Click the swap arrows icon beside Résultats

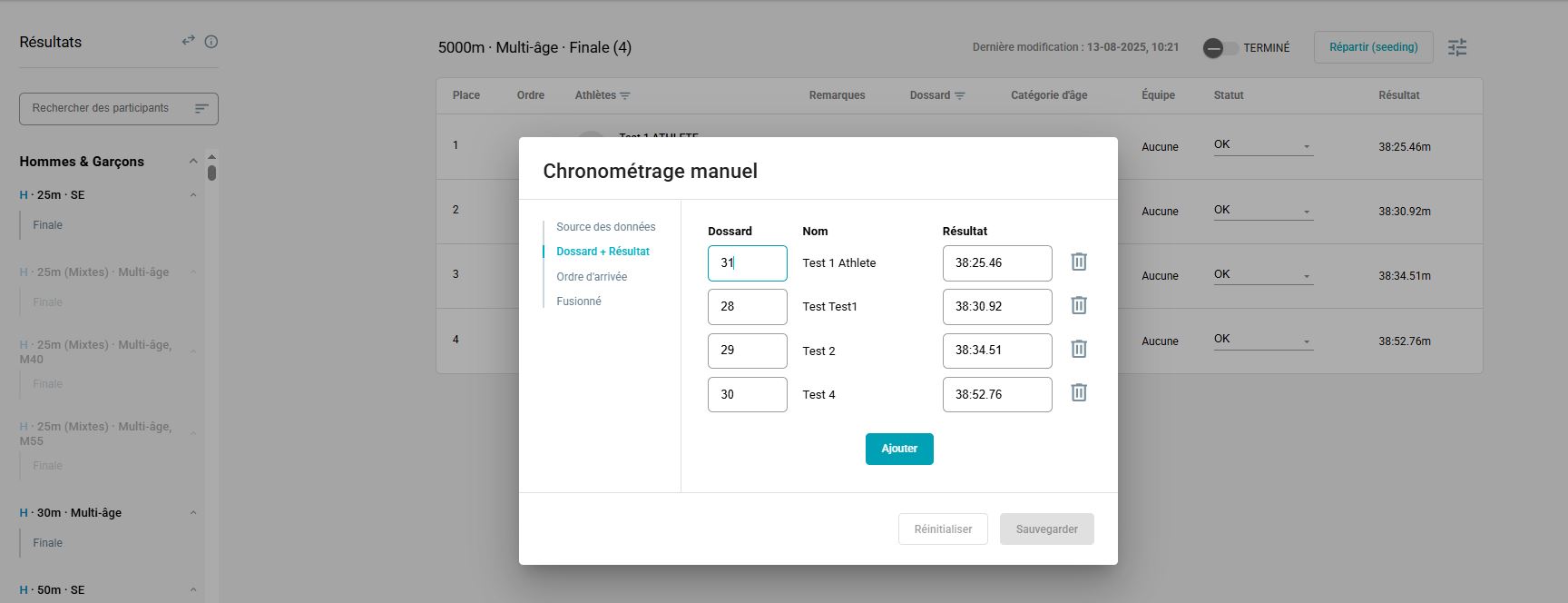tap(188, 41)
